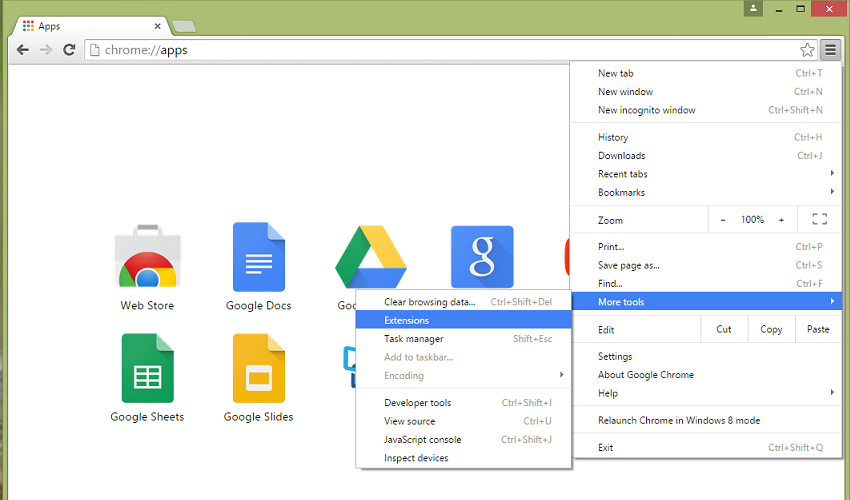Open a New incognito window
Screen dimensions: 850x500
pyautogui.click(x=706, y=110)
